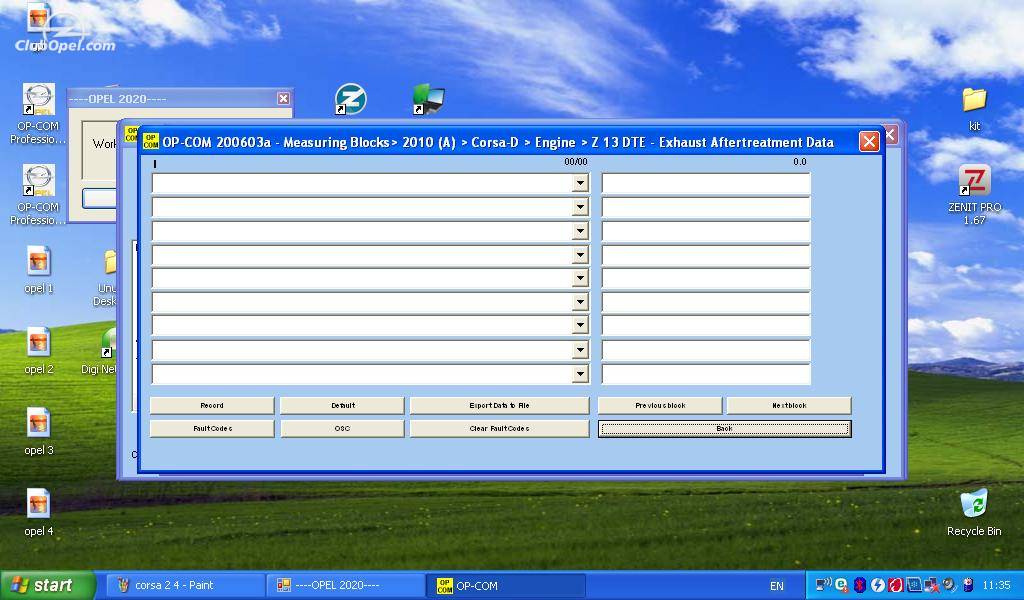The height and width of the screenshot is (600, 1024).
Task: Click the ESET antivirus tray icon
Action: (x=842, y=585)
